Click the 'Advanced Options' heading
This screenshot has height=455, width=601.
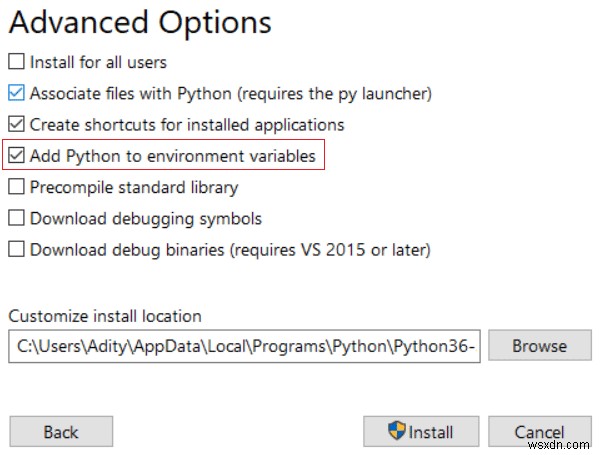tap(140, 21)
